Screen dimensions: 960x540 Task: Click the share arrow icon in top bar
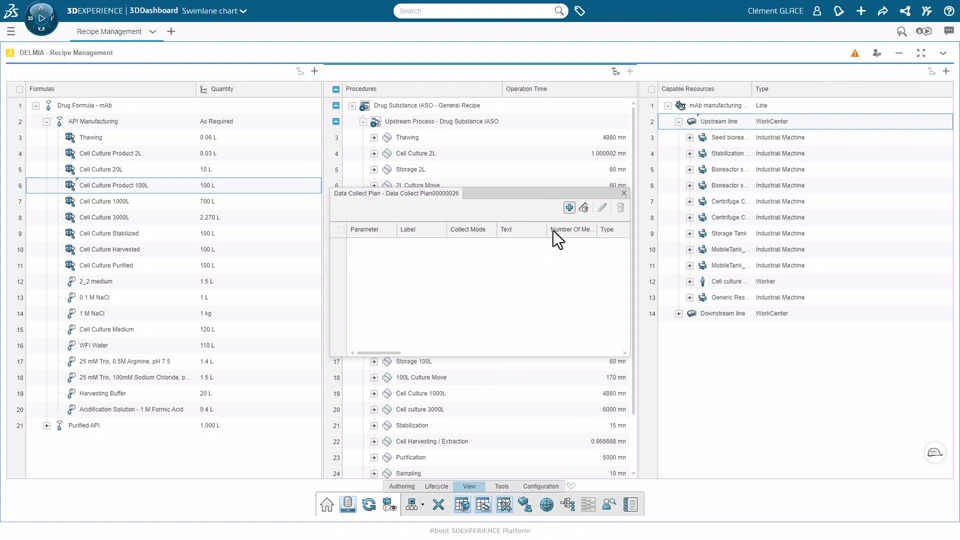point(883,11)
